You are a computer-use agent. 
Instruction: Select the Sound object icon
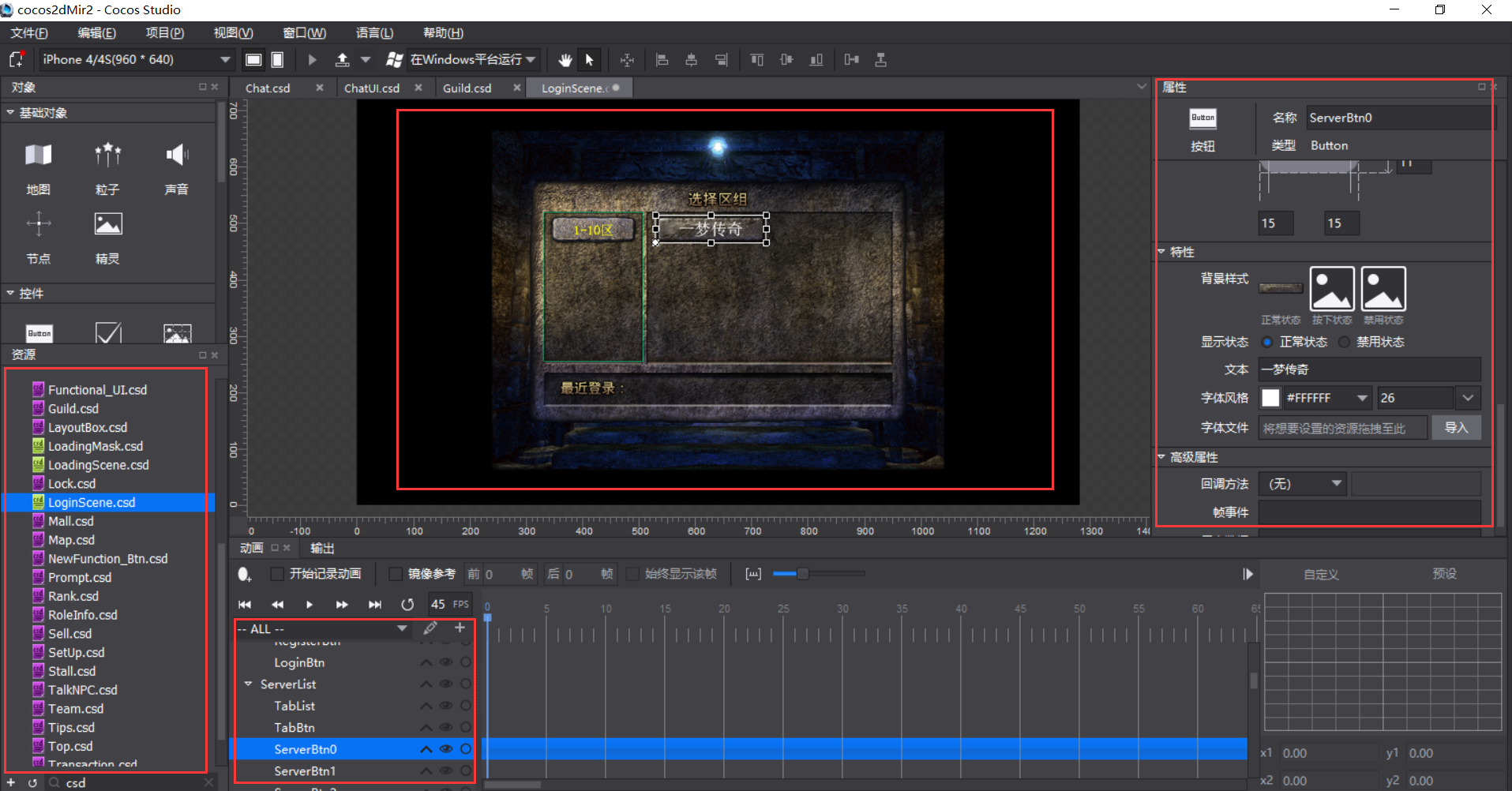(x=177, y=155)
